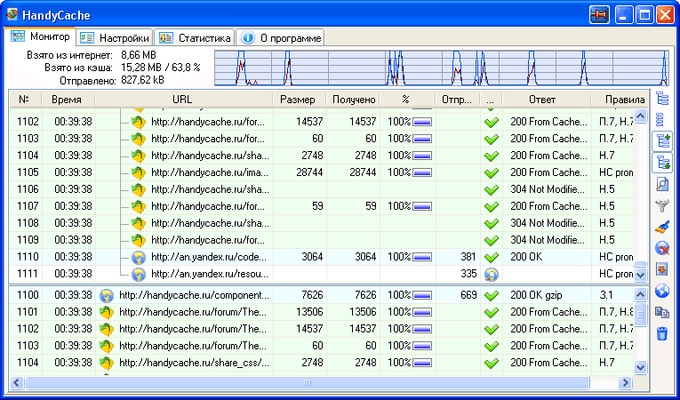Click the globe with red X icon
This screenshot has width=680, height=400.
coord(662,249)
